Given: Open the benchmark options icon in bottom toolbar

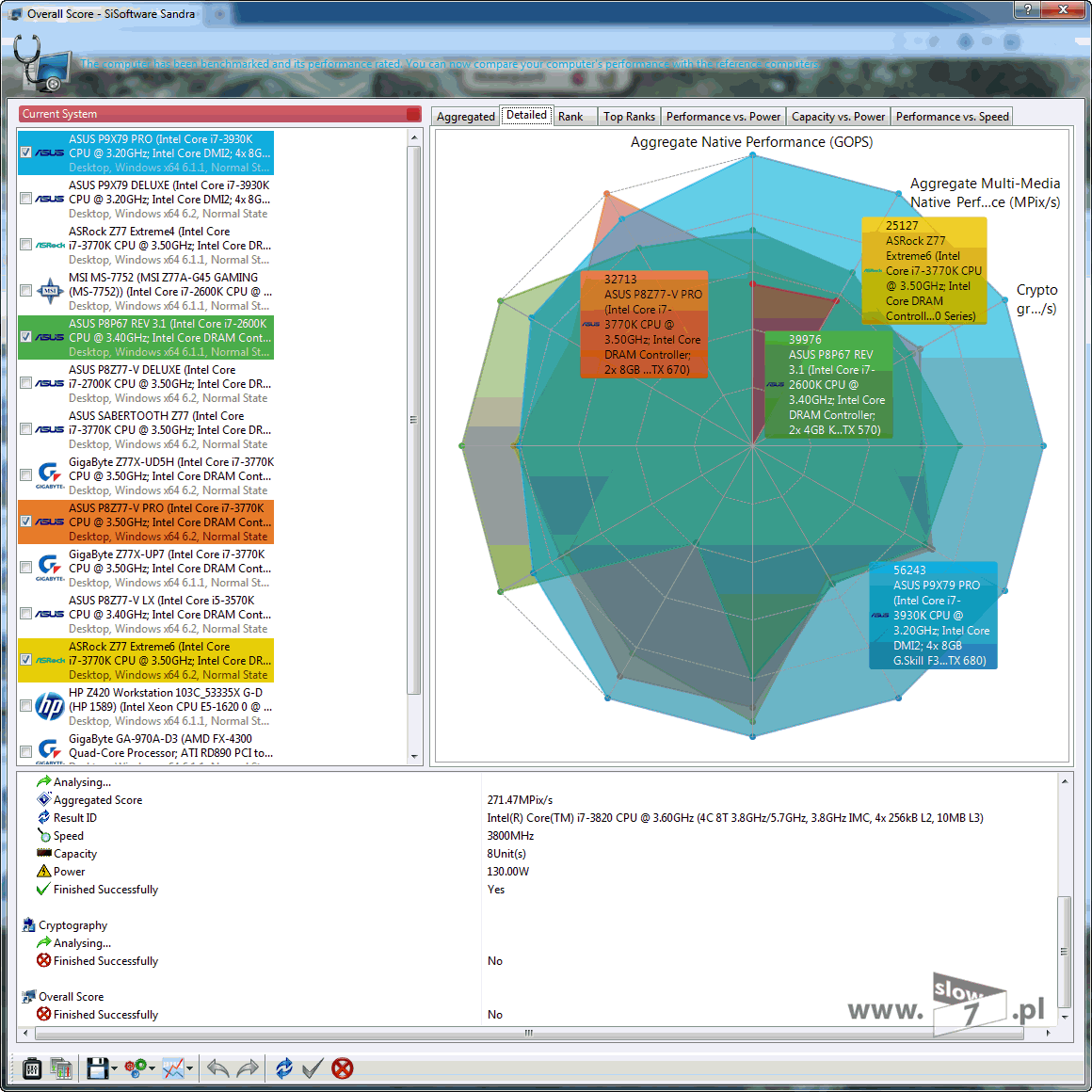Looking at the screenshot, I should pyautogui.click(x=32, y=1068).
